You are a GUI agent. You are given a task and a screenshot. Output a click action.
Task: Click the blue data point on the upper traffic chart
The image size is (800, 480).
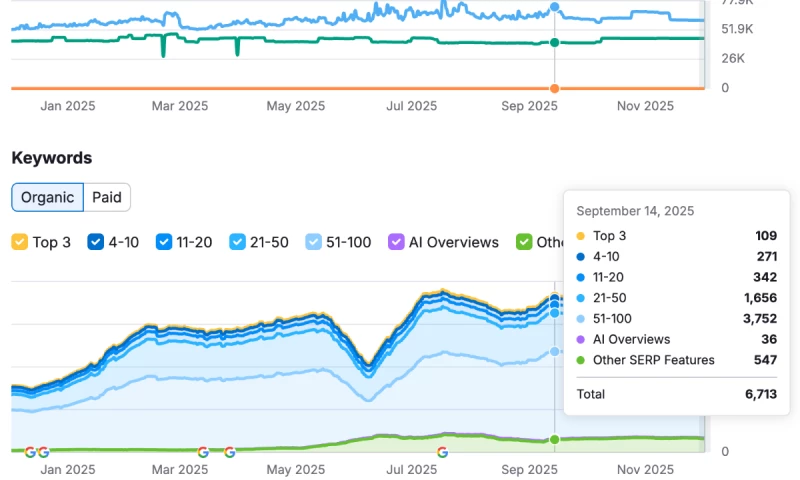click(x=555, y=8)
